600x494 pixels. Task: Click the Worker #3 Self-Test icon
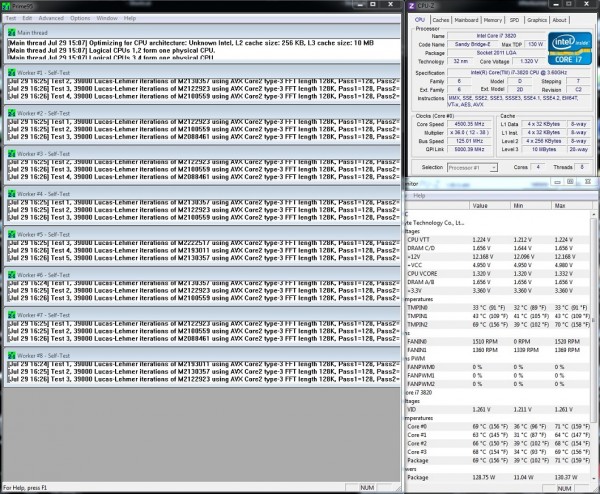coord(11,154)
